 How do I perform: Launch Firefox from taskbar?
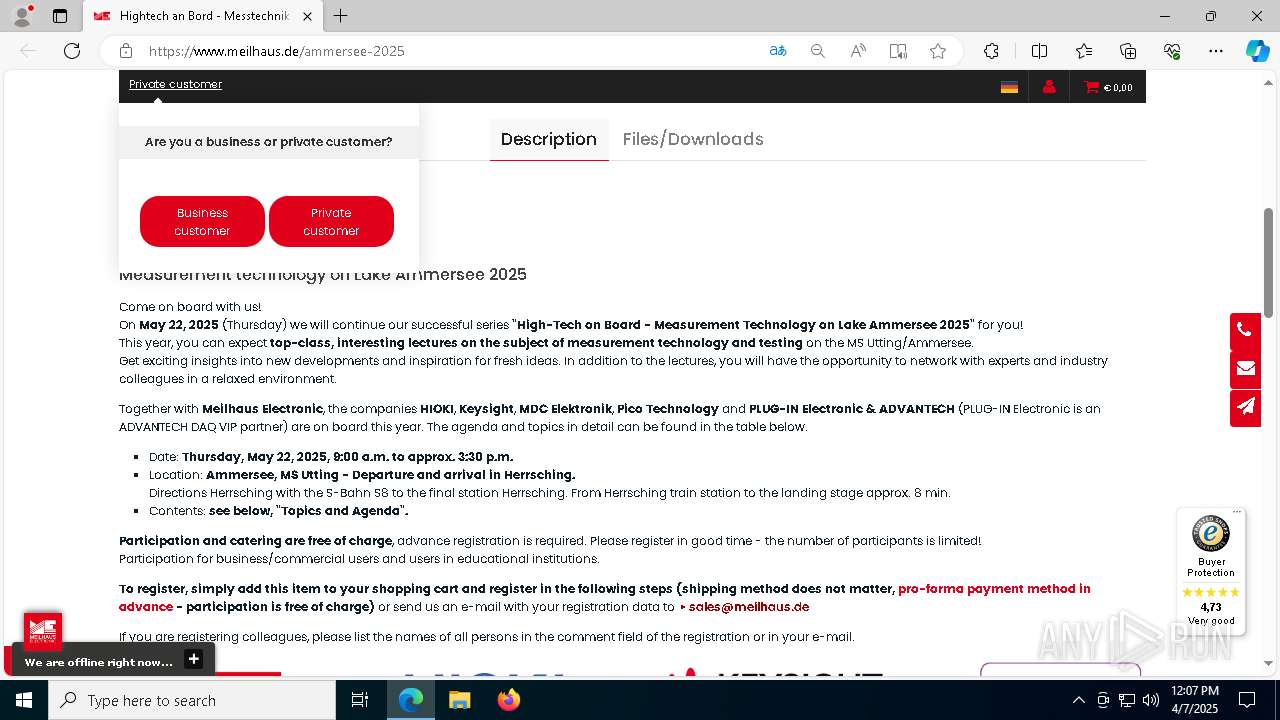[x=508, y=700]
